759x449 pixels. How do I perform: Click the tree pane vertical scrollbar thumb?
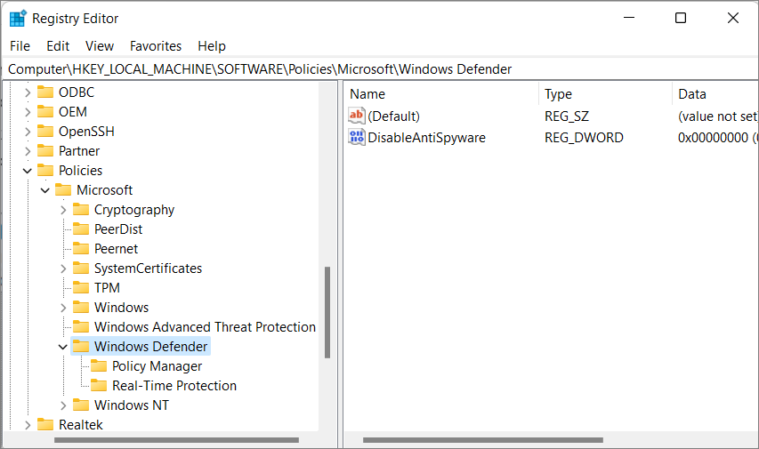(x=327, y=312)
